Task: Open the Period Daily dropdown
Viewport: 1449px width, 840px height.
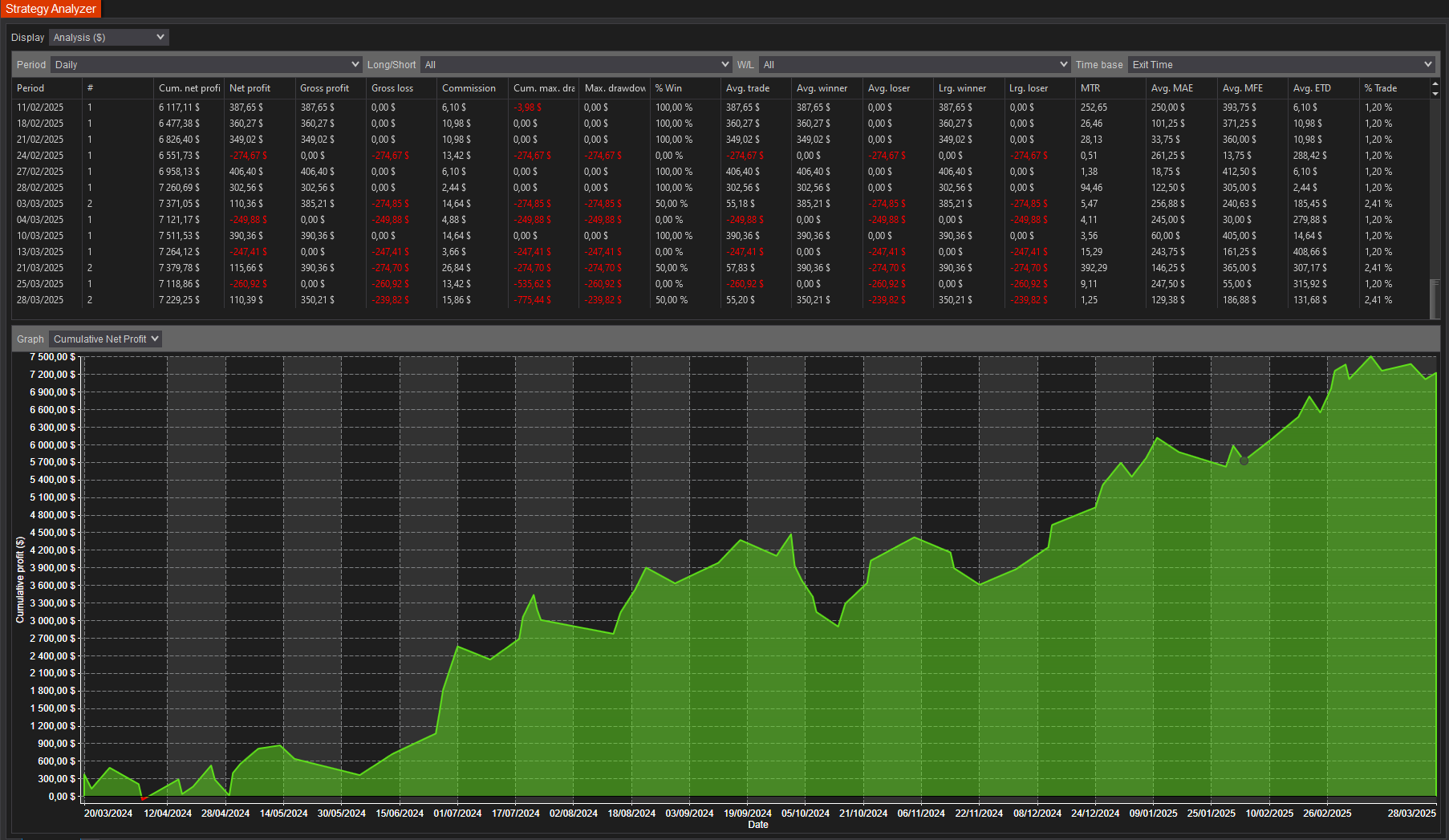Action: click(206, 65)
